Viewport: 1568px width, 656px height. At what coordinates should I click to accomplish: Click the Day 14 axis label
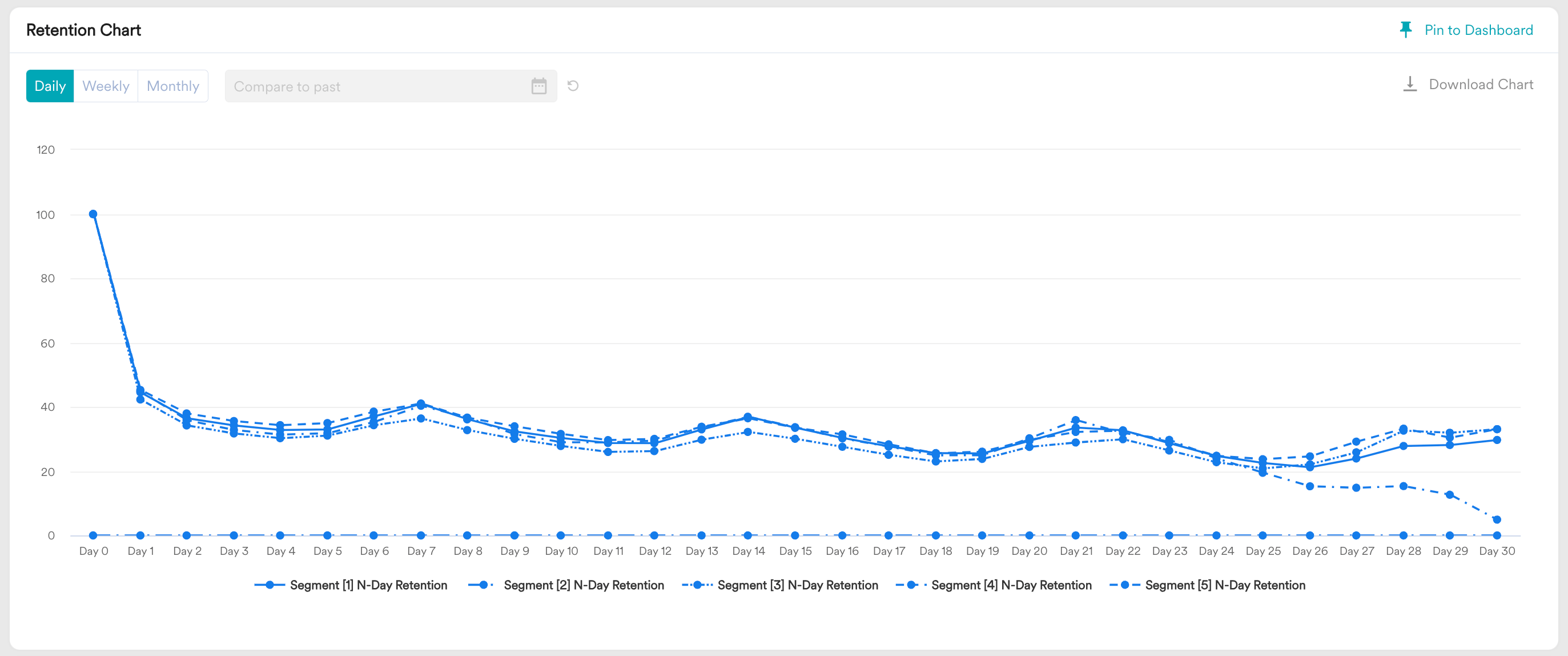748,551
